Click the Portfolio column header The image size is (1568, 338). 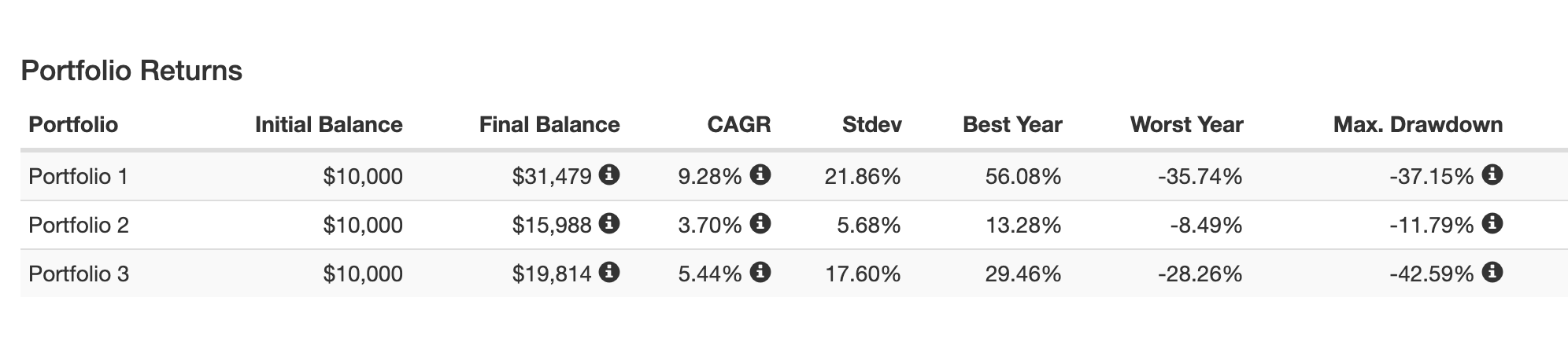click(73, 125)
